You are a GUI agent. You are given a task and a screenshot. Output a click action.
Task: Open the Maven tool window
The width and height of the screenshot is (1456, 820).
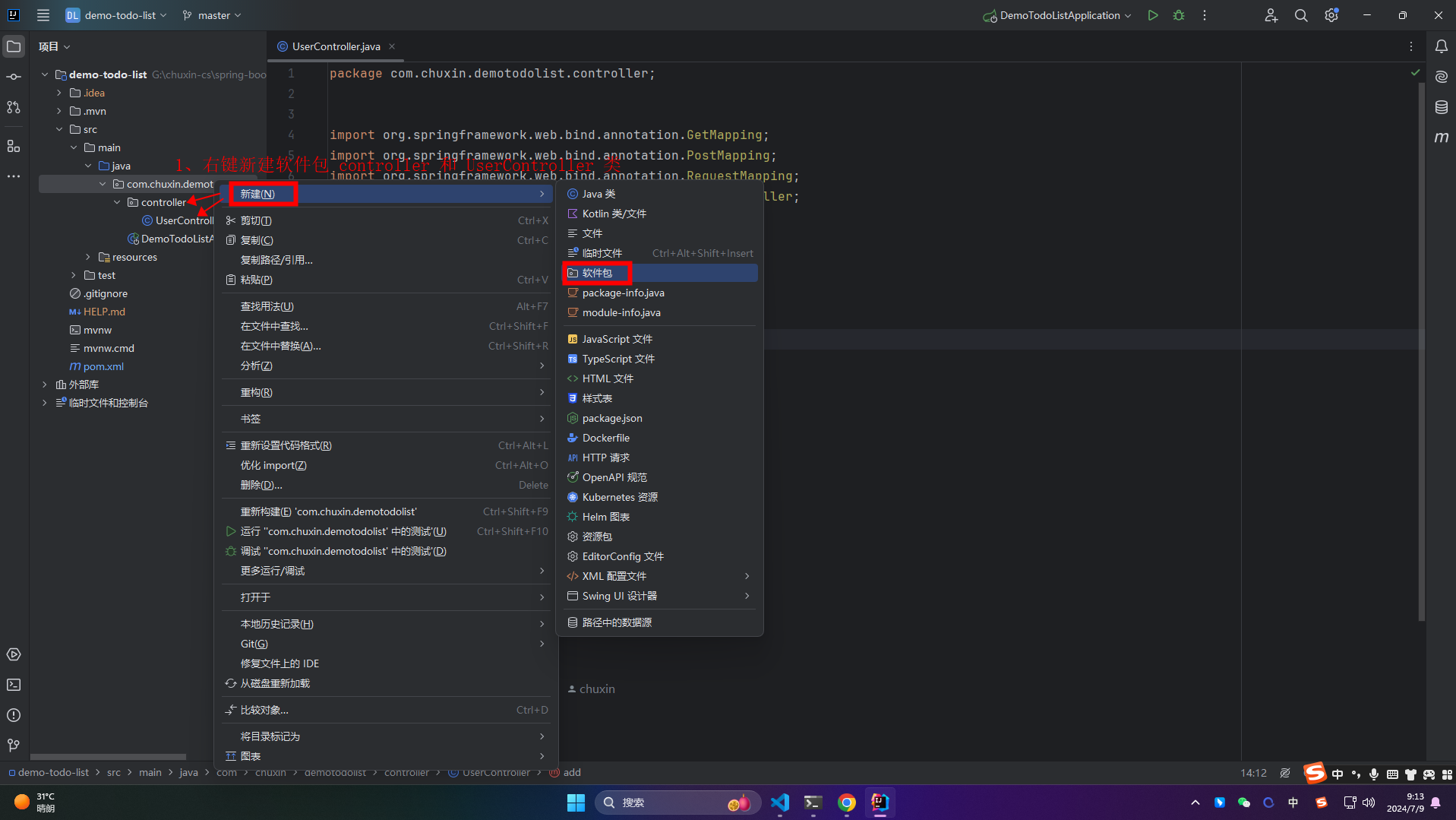click(1441, 138)
